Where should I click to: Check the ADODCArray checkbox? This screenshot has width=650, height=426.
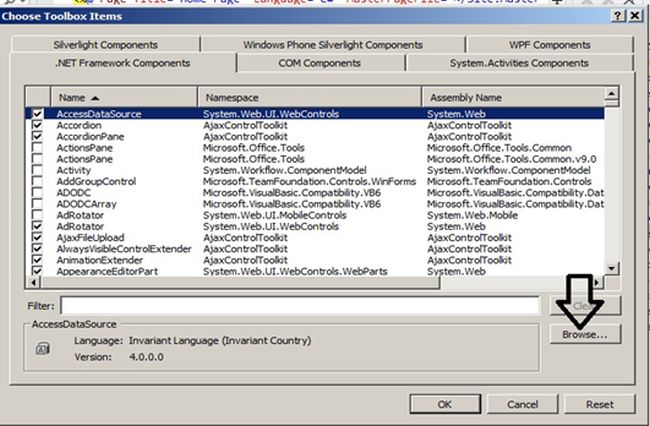tap(37, 203)
